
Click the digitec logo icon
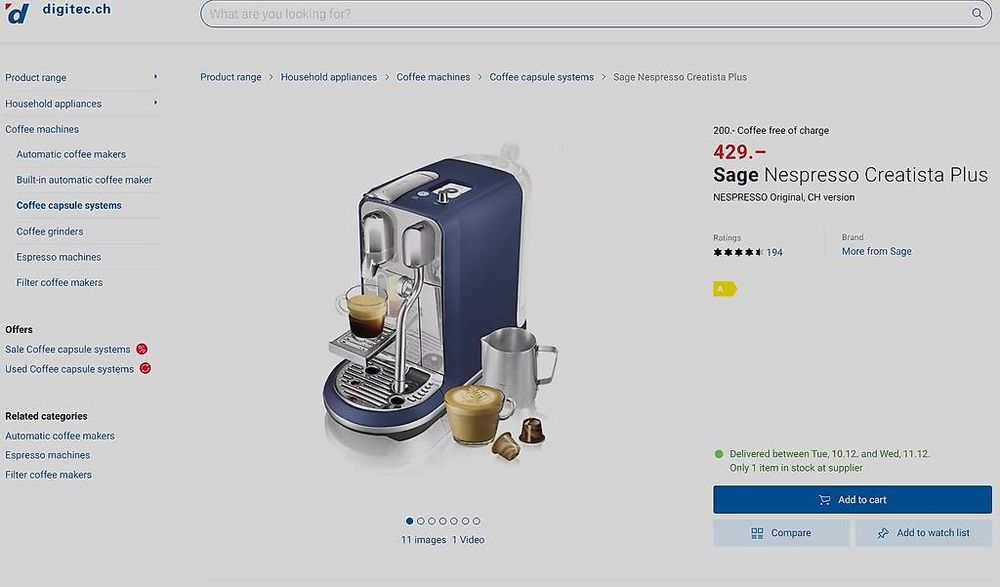coord(17,13)
